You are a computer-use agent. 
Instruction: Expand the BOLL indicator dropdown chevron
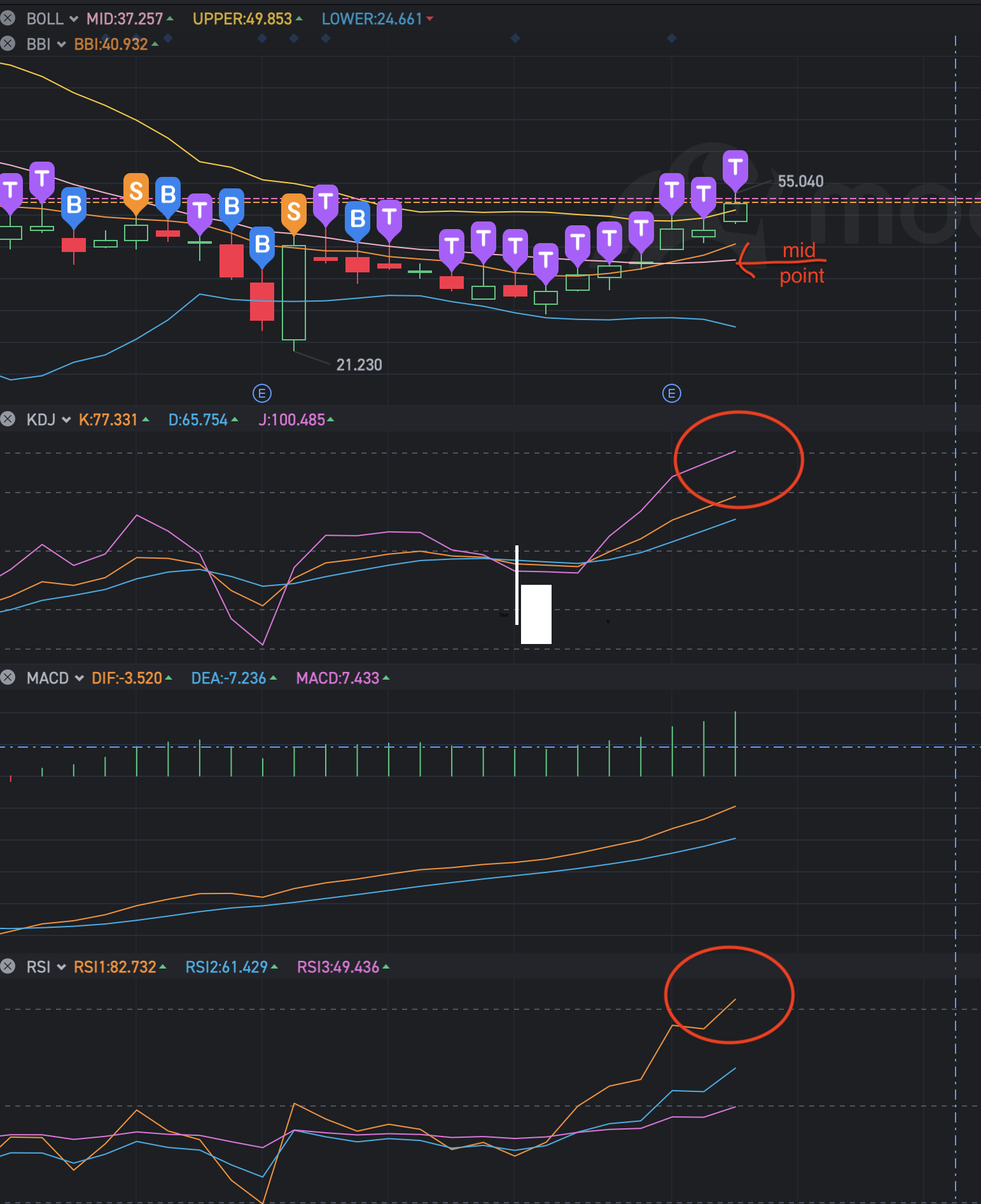coord(74,19)
